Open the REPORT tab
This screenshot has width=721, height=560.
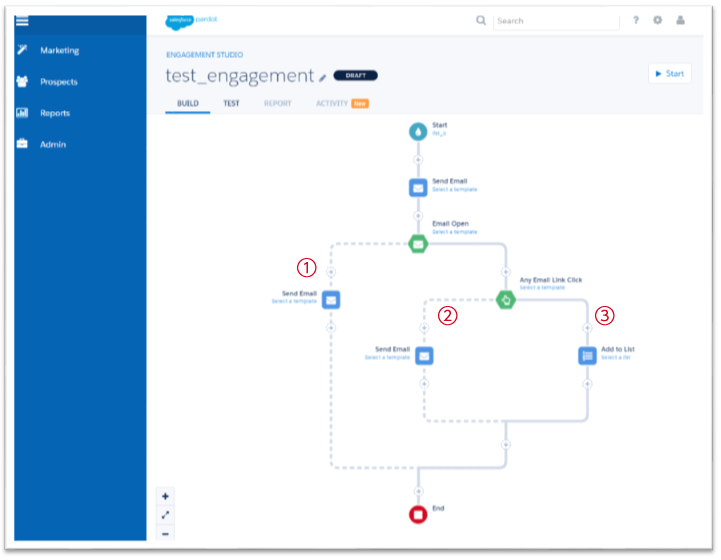(276, 103)
